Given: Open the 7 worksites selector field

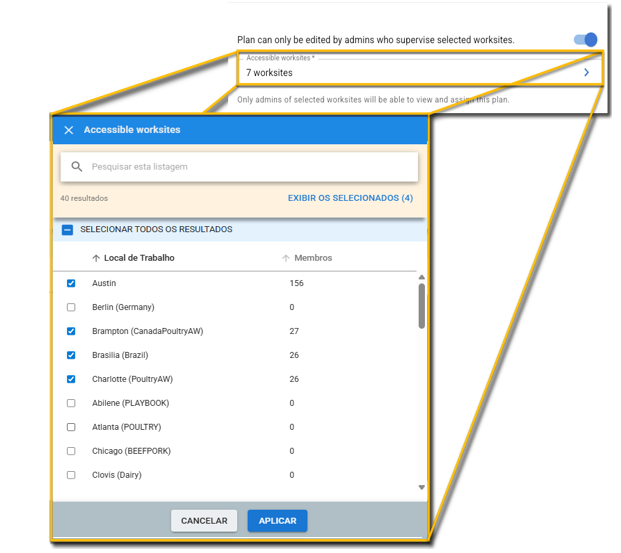Looking at the screenshot, I should pyautogui.click(x=400, y=73).
